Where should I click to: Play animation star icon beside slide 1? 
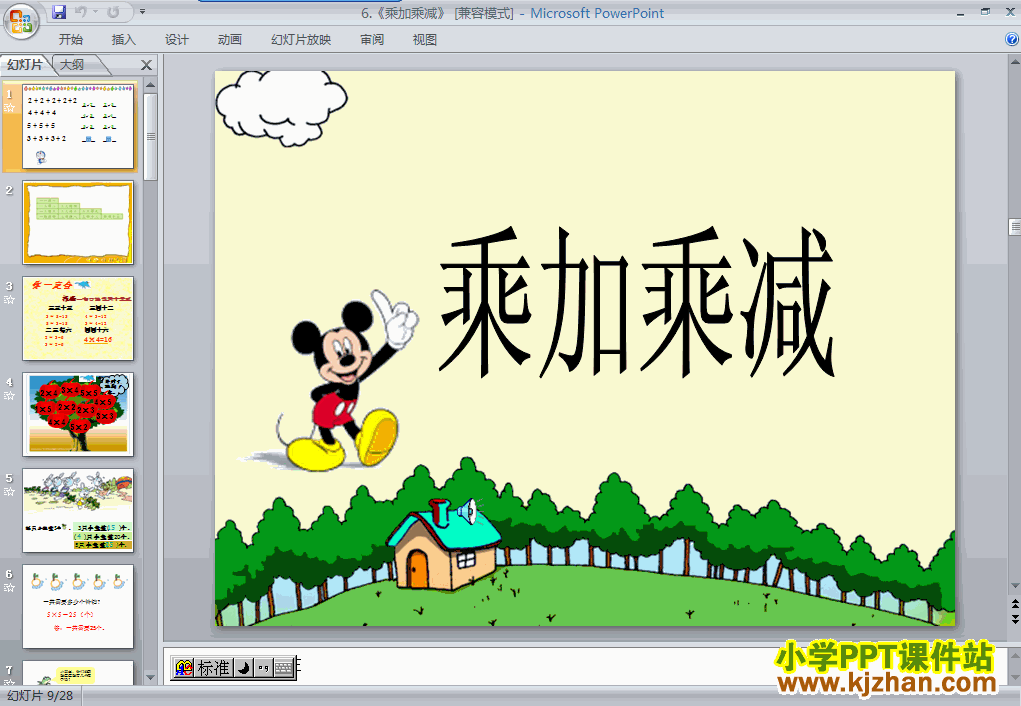[9, 108]
